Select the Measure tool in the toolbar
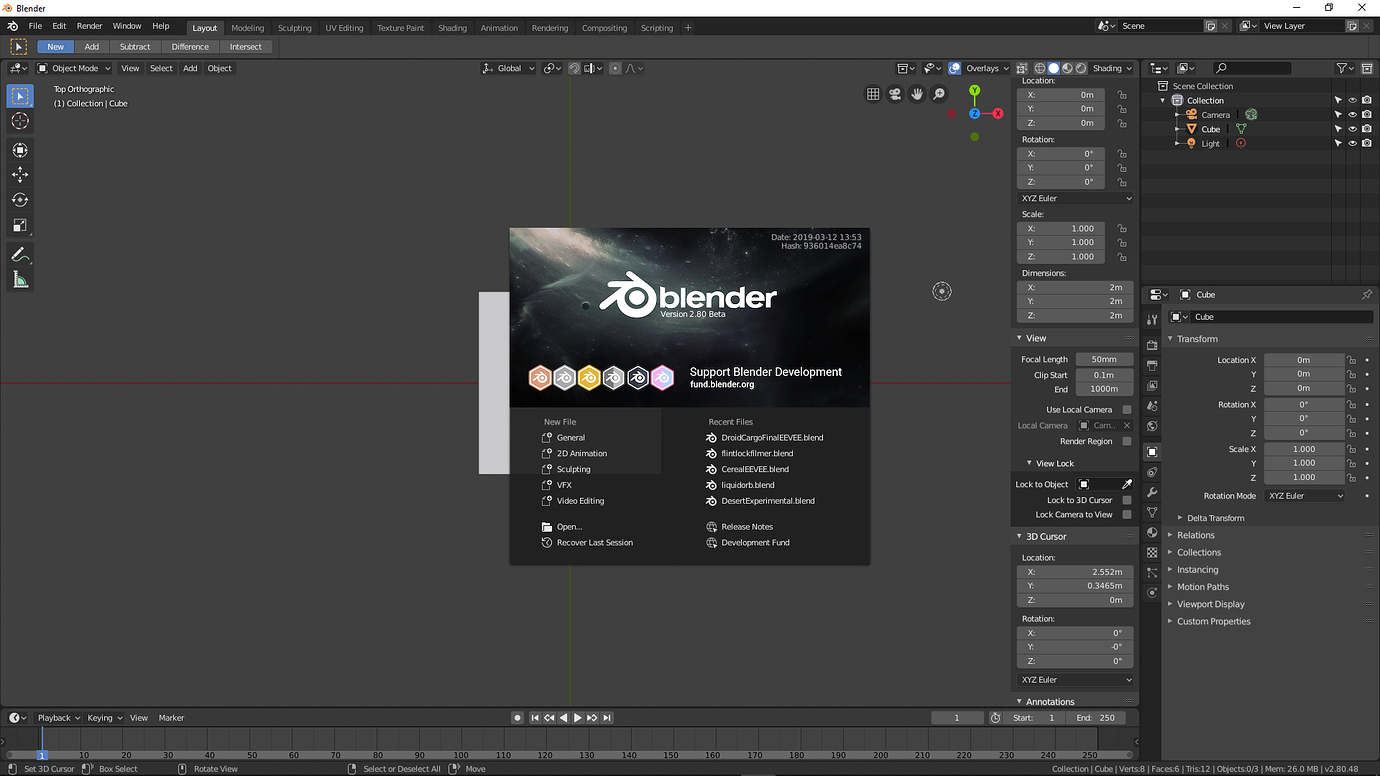The image size is (1380, 776). point(20,278)
